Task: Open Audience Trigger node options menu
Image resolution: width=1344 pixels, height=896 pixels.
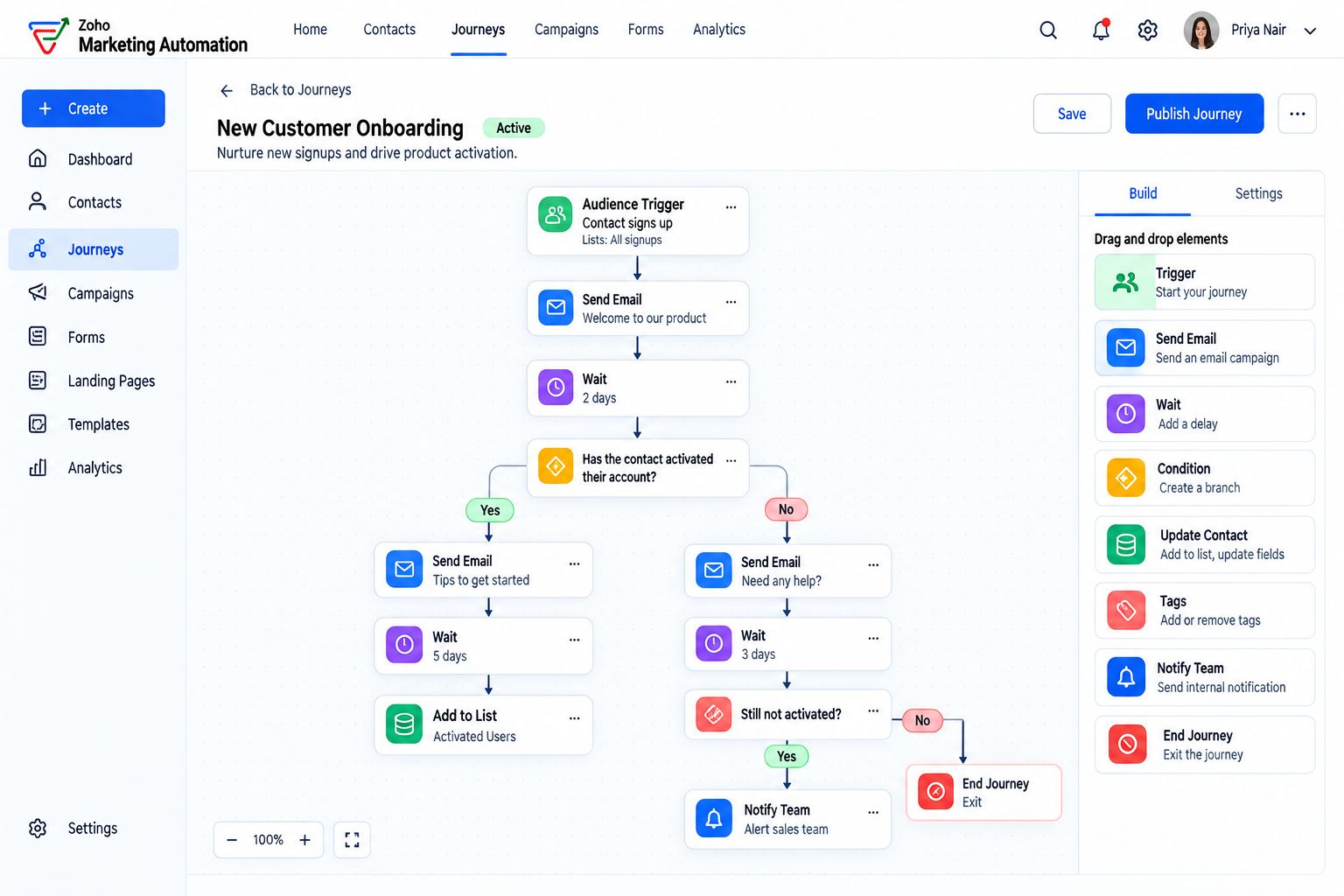Action: click(731, 207)
